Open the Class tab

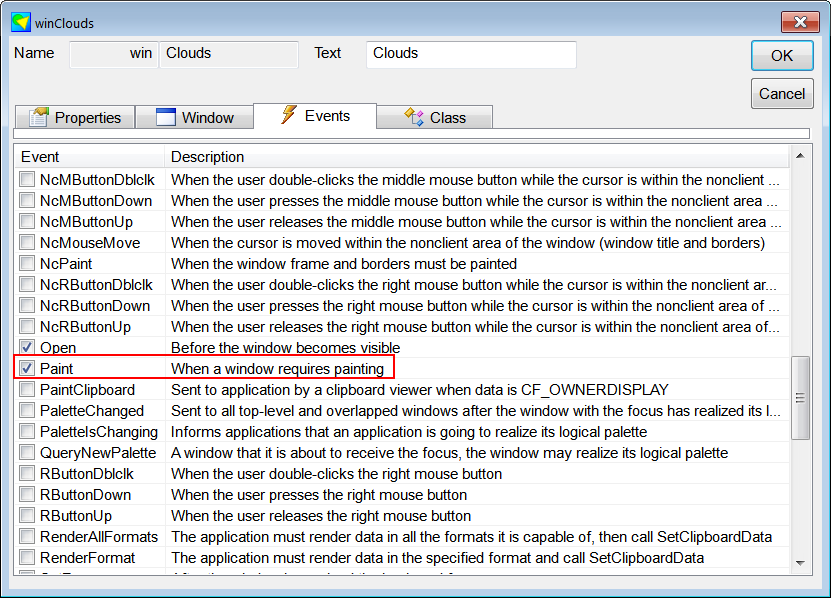[x=435, y=117]
